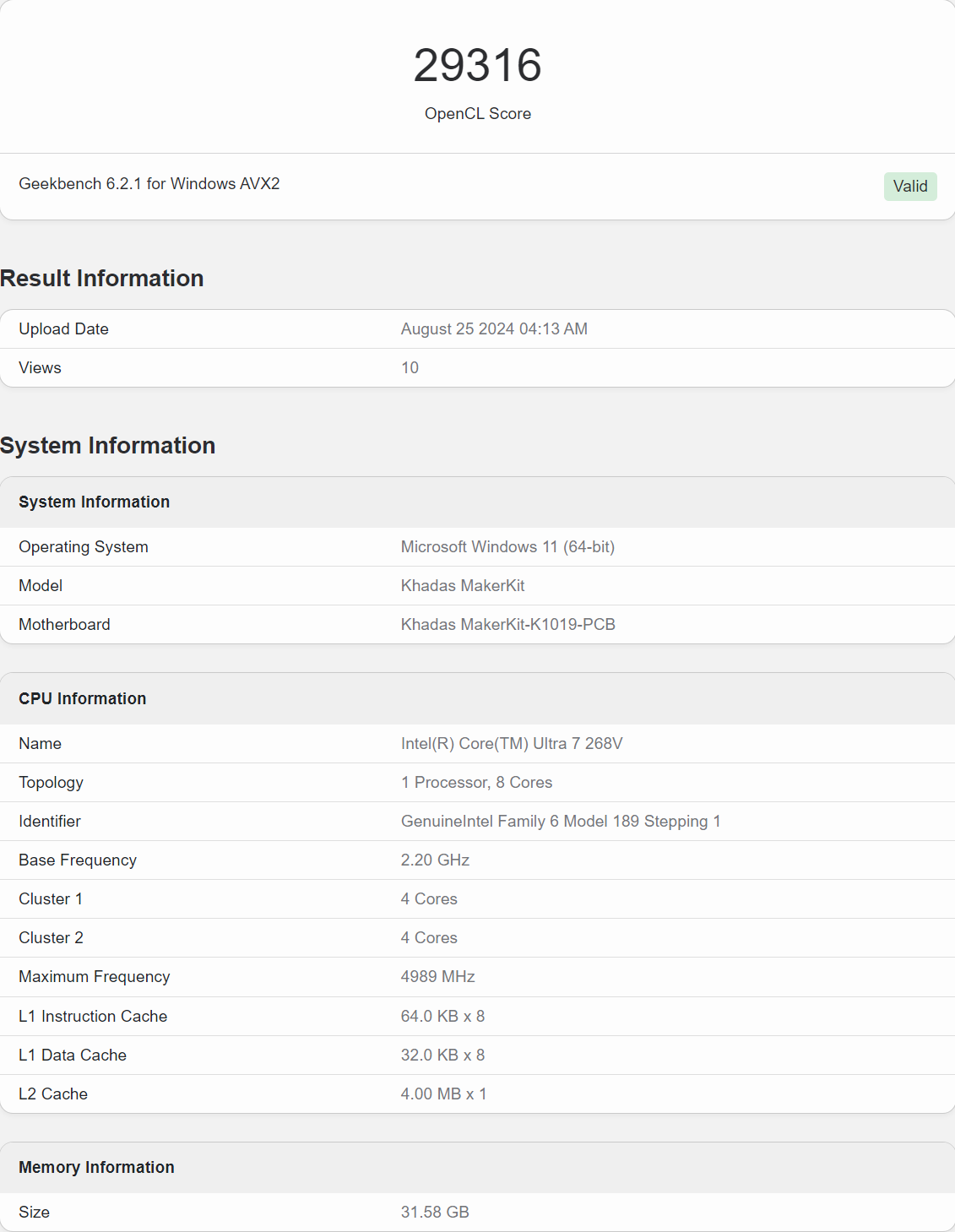The width and height of the screenshot is (955, 1232).
Task: Click the GenuineIntel Family 6 identifier value
Action: point(561,822)
